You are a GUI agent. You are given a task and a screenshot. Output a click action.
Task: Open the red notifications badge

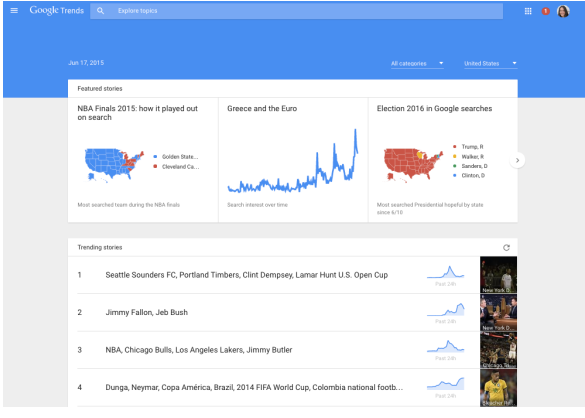point(545,11)
